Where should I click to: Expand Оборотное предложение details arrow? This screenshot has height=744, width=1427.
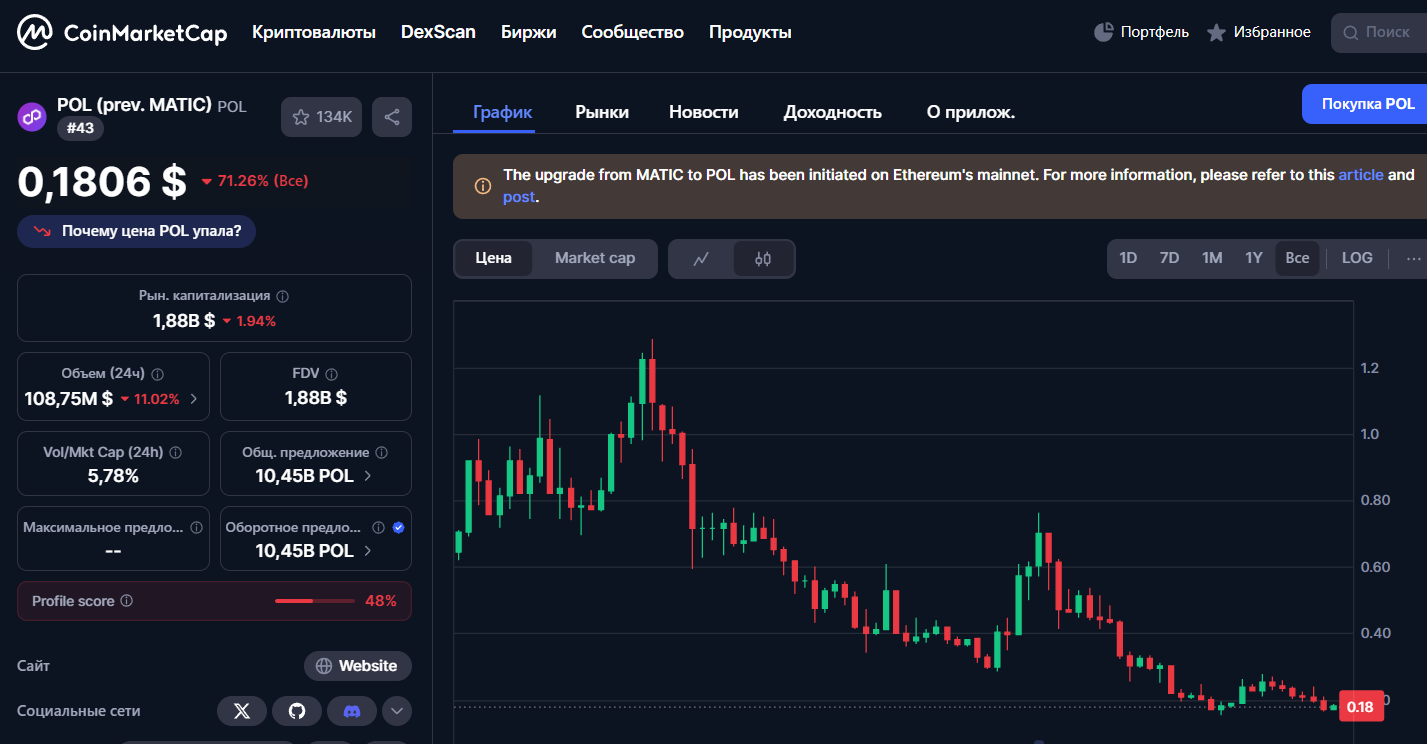[x=368, y=551]
